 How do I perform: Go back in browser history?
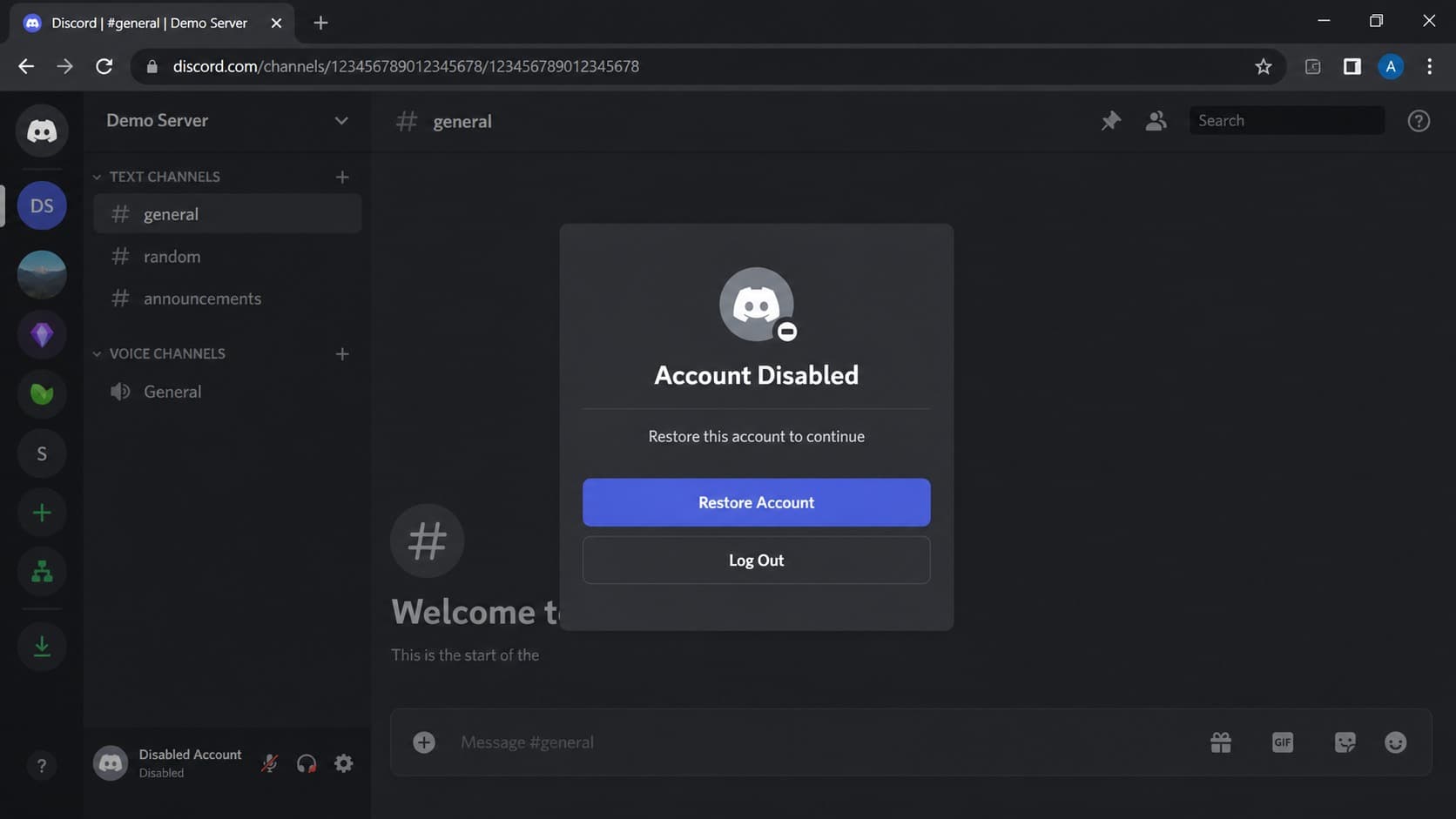point(26,66)
